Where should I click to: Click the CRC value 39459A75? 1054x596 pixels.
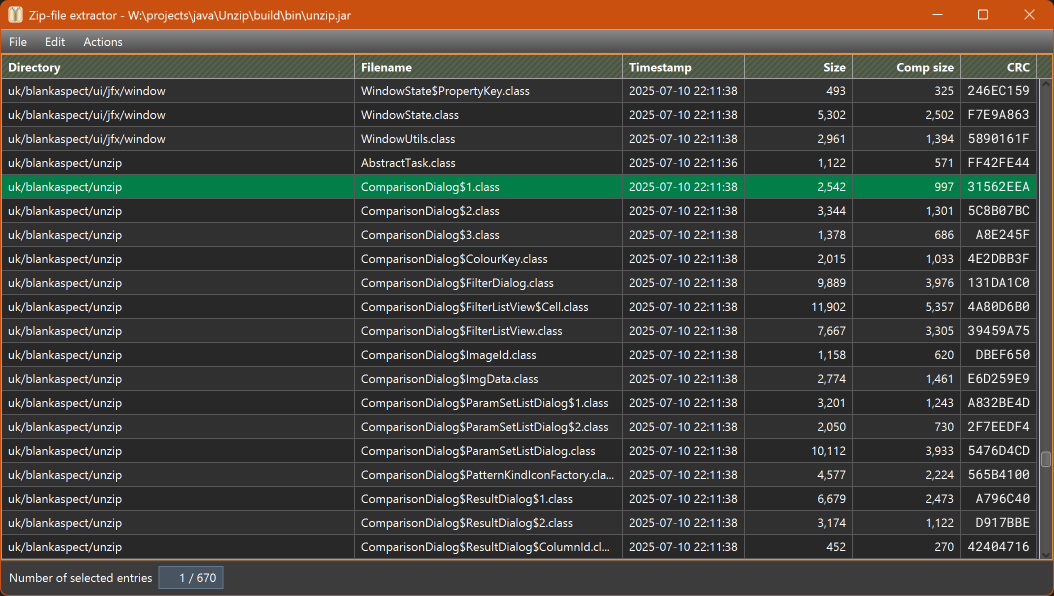point(998,331)
